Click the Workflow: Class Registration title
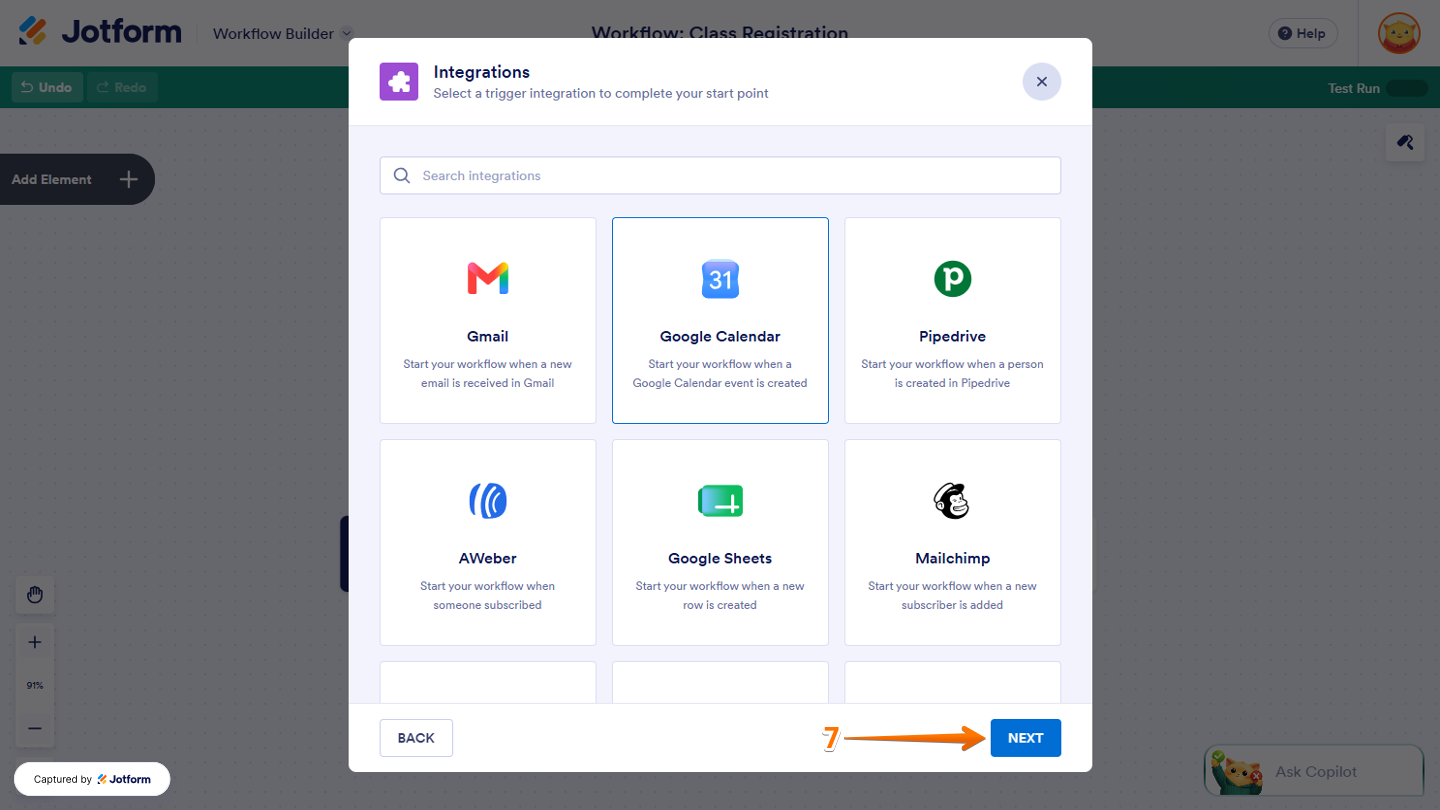Image resolution: width=1440 pixels, height=810 pixels. (x=720, y=33)
